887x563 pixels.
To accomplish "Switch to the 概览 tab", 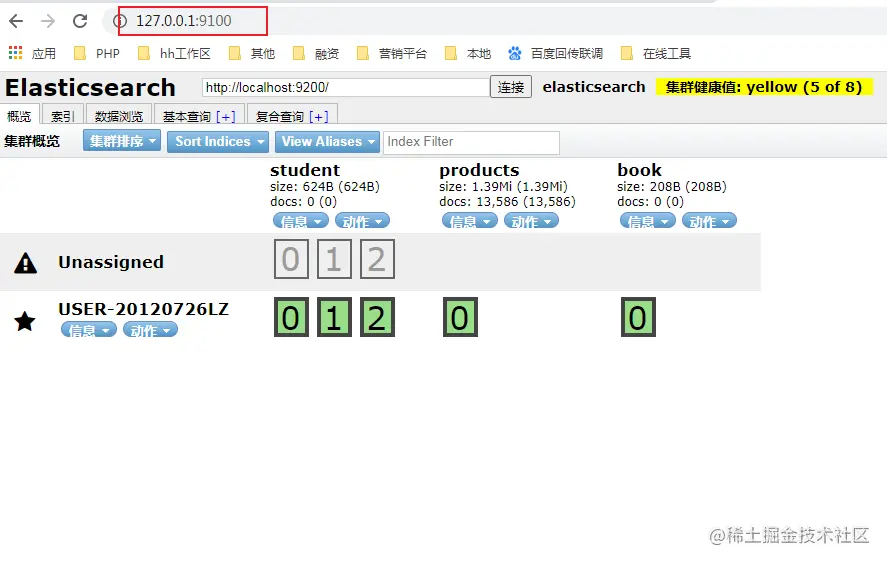I will [x=19, y=115].
